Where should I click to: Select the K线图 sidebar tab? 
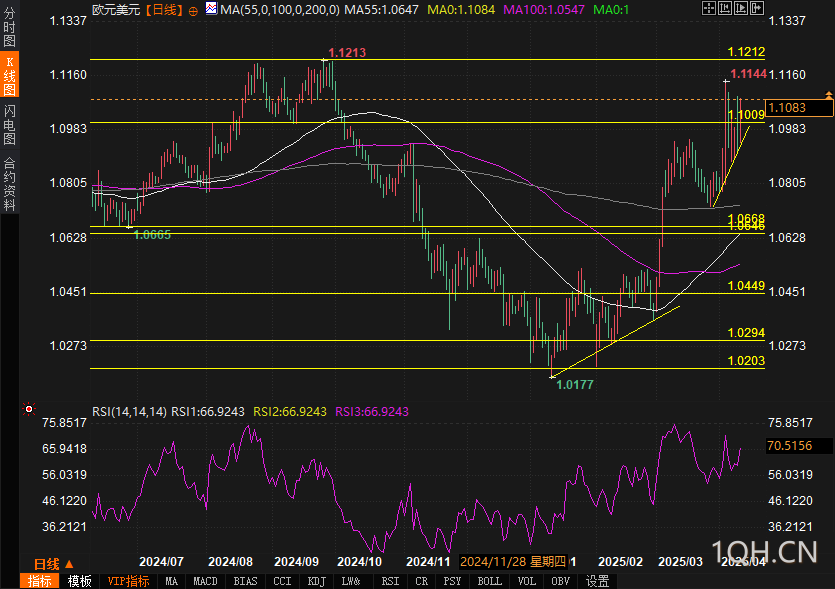(10, 75)
